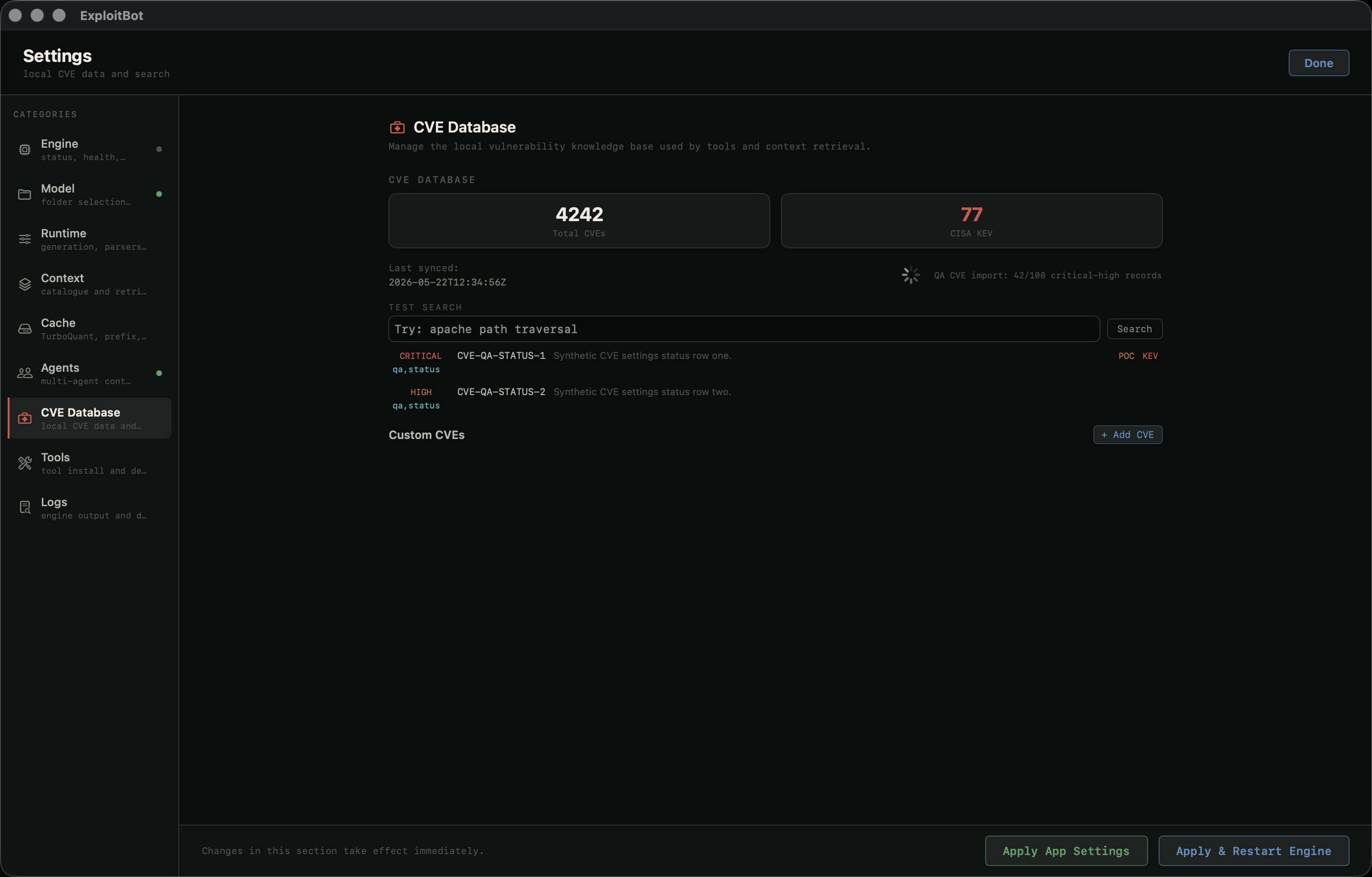Screen dimensions: 1372x877
Task: Click the HIGH severity label
Action: pos(421,392)
